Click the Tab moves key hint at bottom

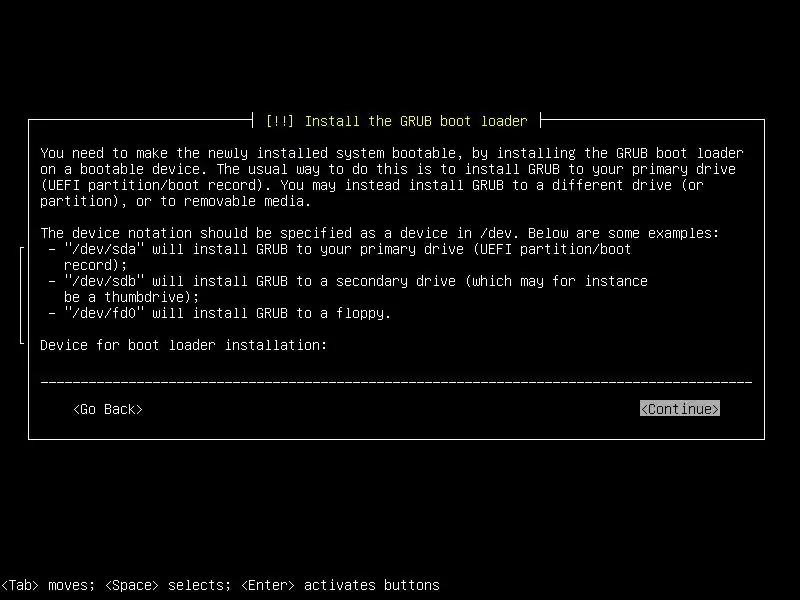point(47,585)
